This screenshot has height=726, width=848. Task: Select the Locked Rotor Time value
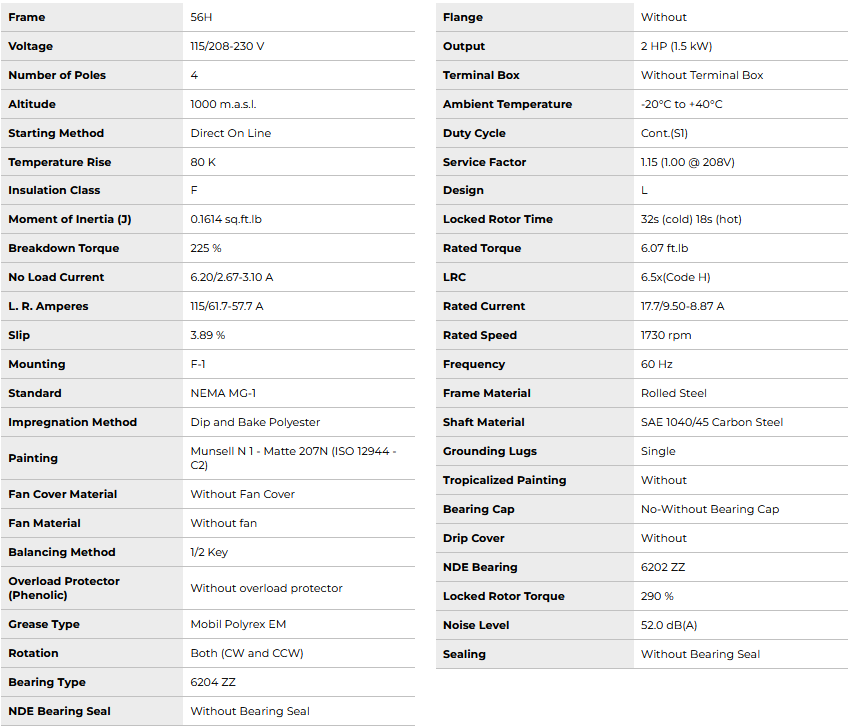(x=691, y=219)
